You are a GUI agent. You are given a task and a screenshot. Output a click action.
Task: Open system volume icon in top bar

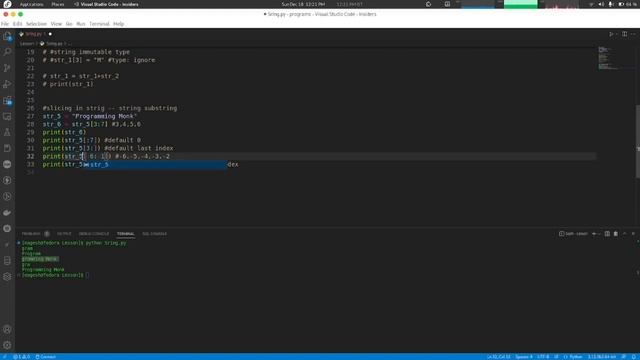pos(601,4)
